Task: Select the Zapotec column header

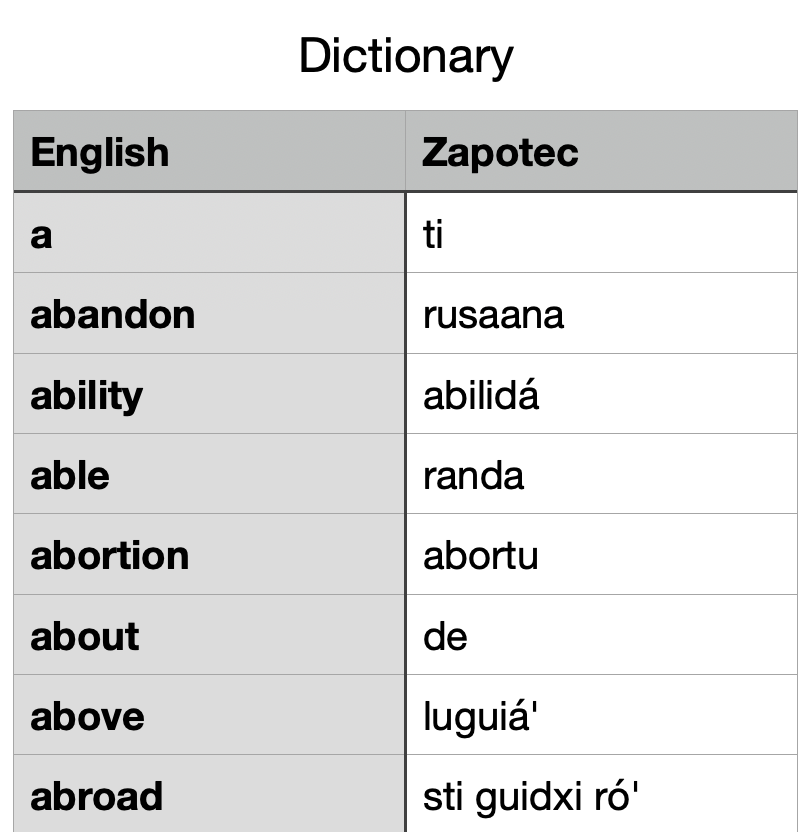Action: click(500, 153)
